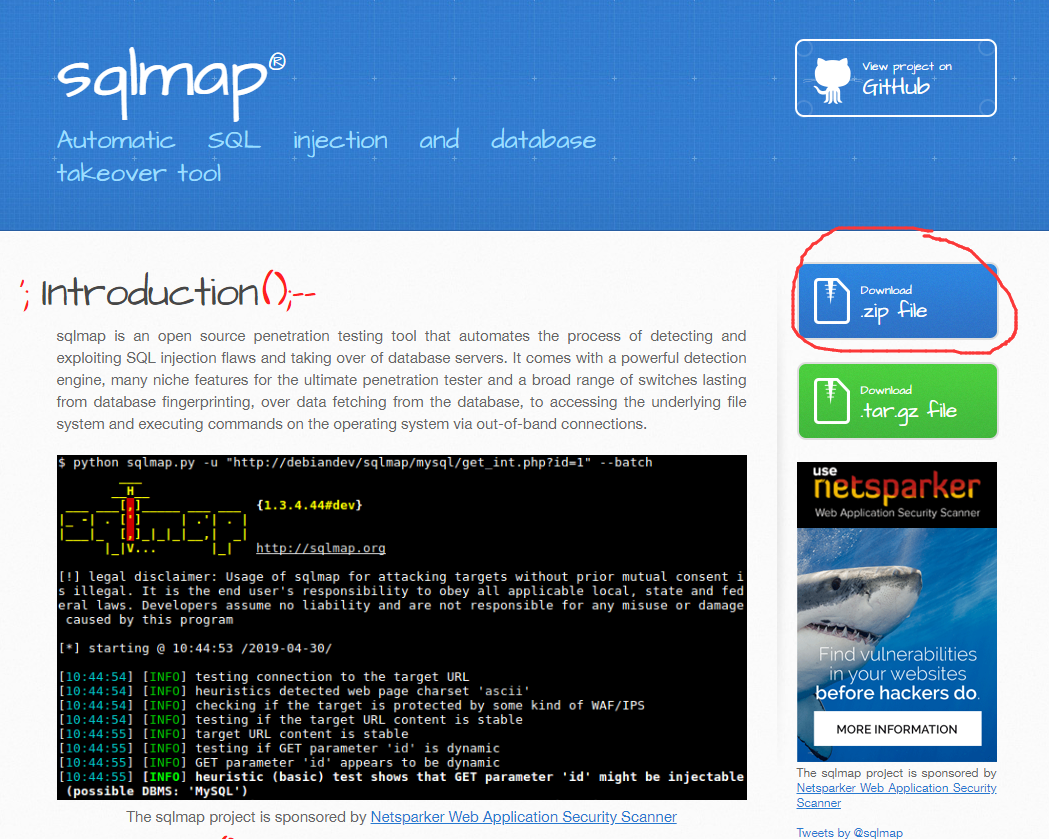Click the python sqlmap.py command line

355,462
